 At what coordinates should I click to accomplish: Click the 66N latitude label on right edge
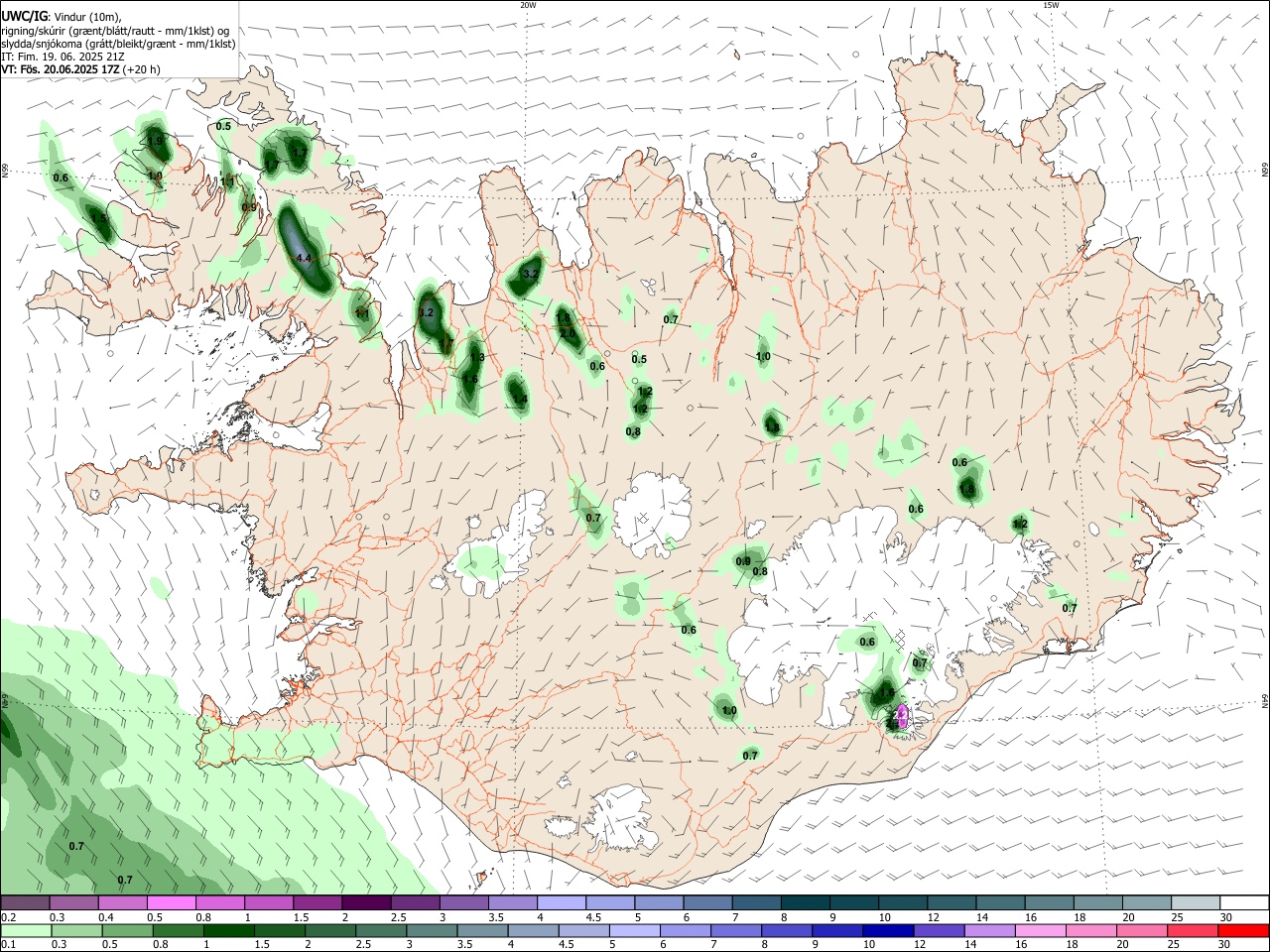pyautogui.click(x=1265, y=173)
